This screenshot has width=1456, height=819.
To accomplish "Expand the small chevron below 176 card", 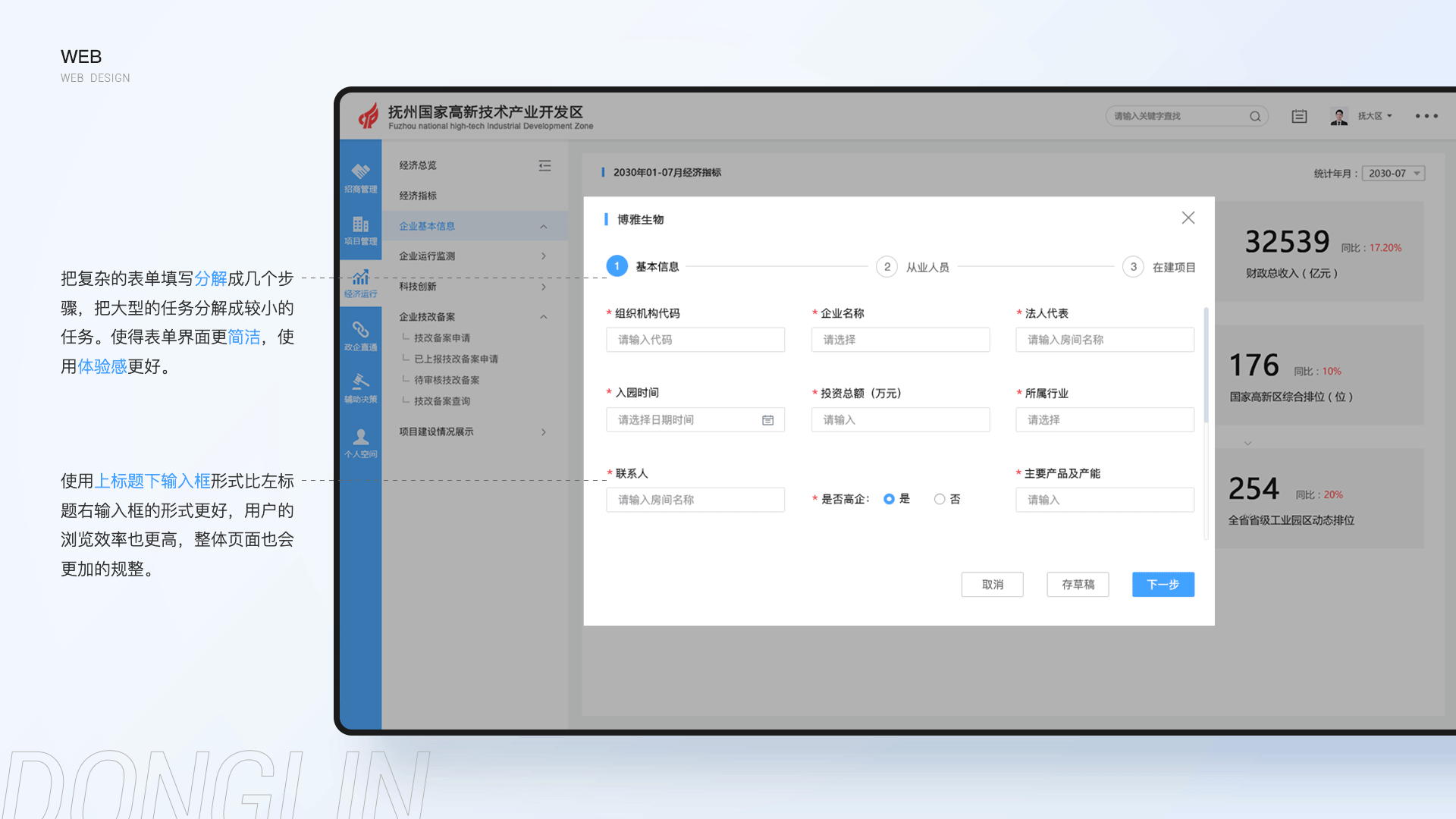I will point(1247,443).
